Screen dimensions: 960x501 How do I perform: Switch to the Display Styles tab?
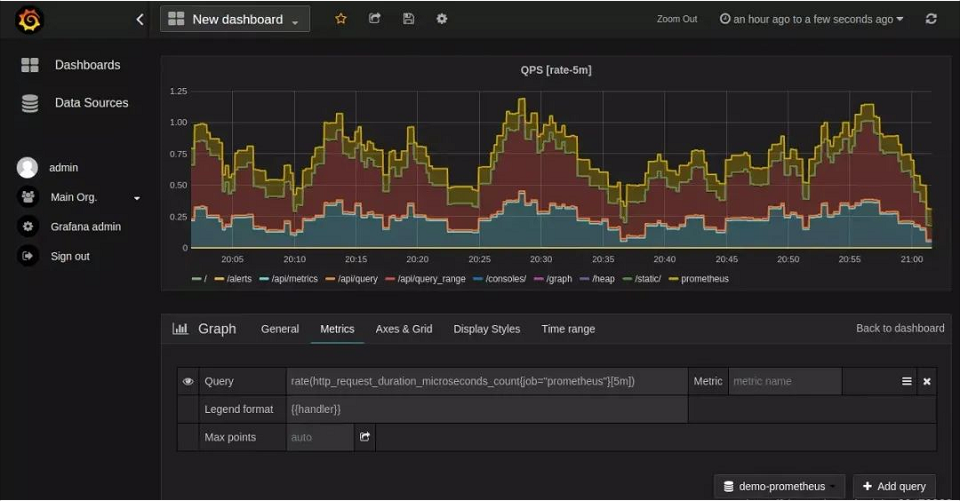(x=486, y=328)
